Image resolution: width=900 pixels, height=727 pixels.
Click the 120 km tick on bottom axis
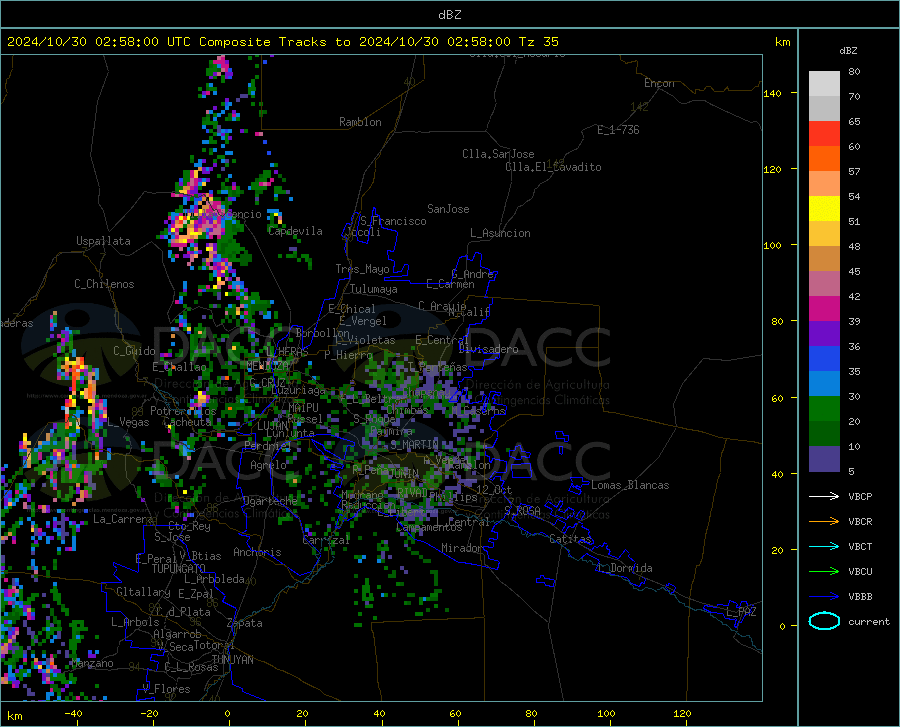(x=682, y=713)
